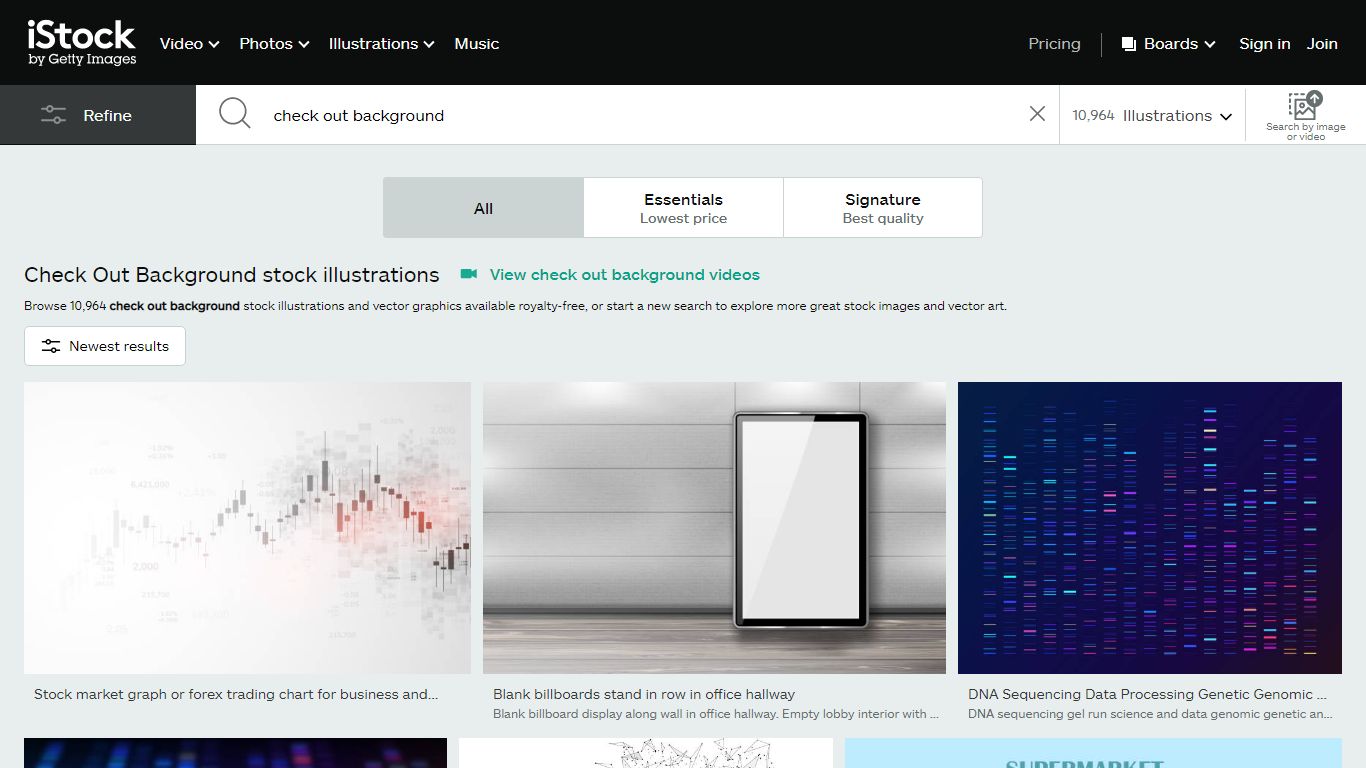Open the Pricing link
Viewport: 1366px width, 768px height.
1054,44
